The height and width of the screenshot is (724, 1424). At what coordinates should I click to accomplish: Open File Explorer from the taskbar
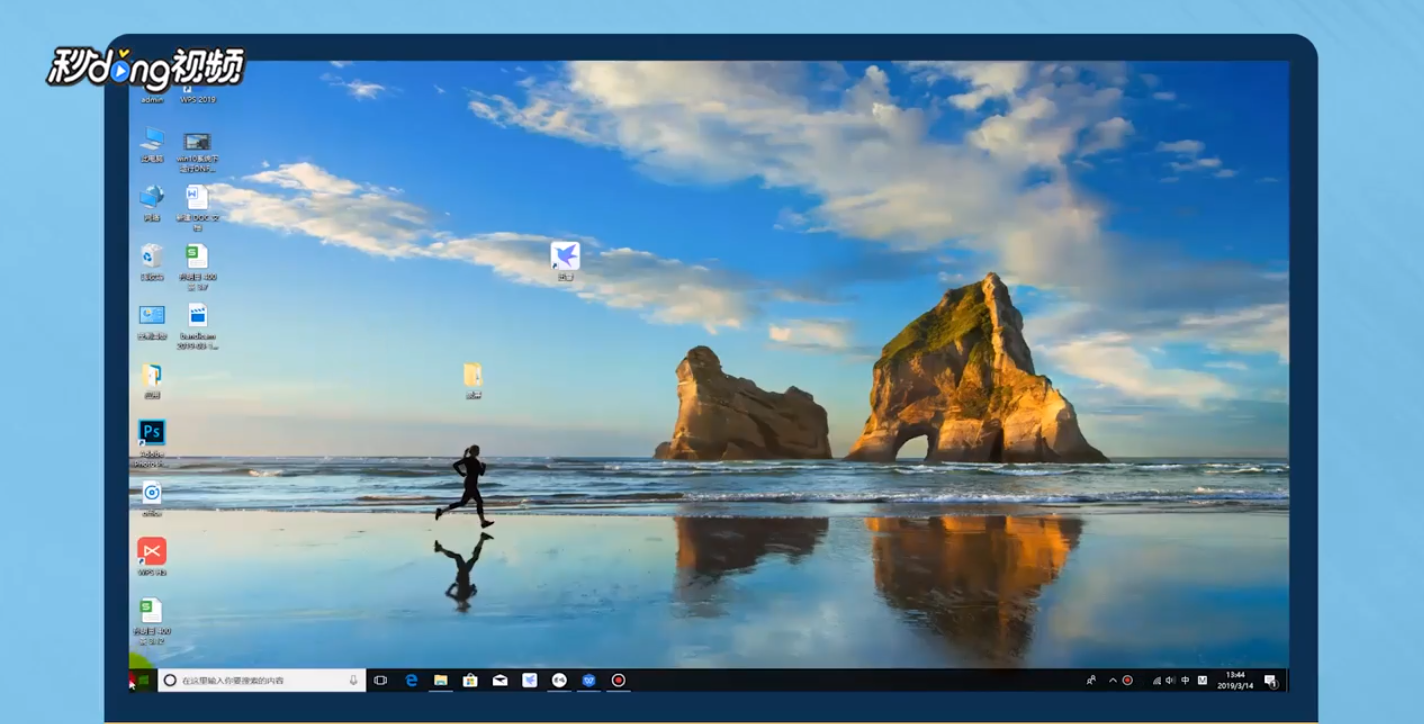(x=440, y=679)
